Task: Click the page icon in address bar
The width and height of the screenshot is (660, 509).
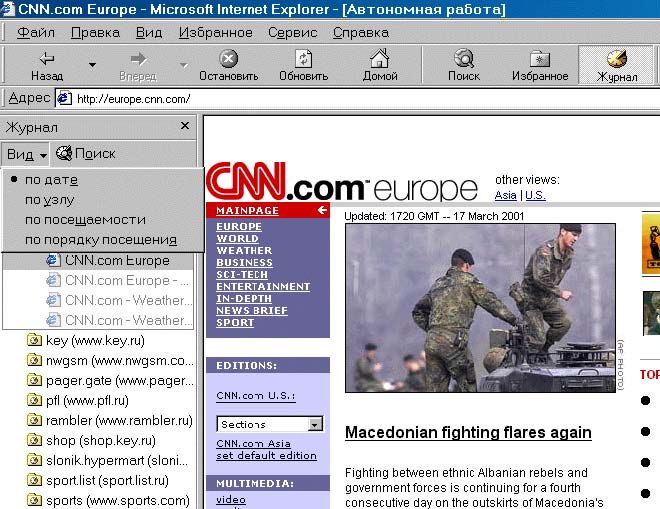Action: (x=64, y=99)
